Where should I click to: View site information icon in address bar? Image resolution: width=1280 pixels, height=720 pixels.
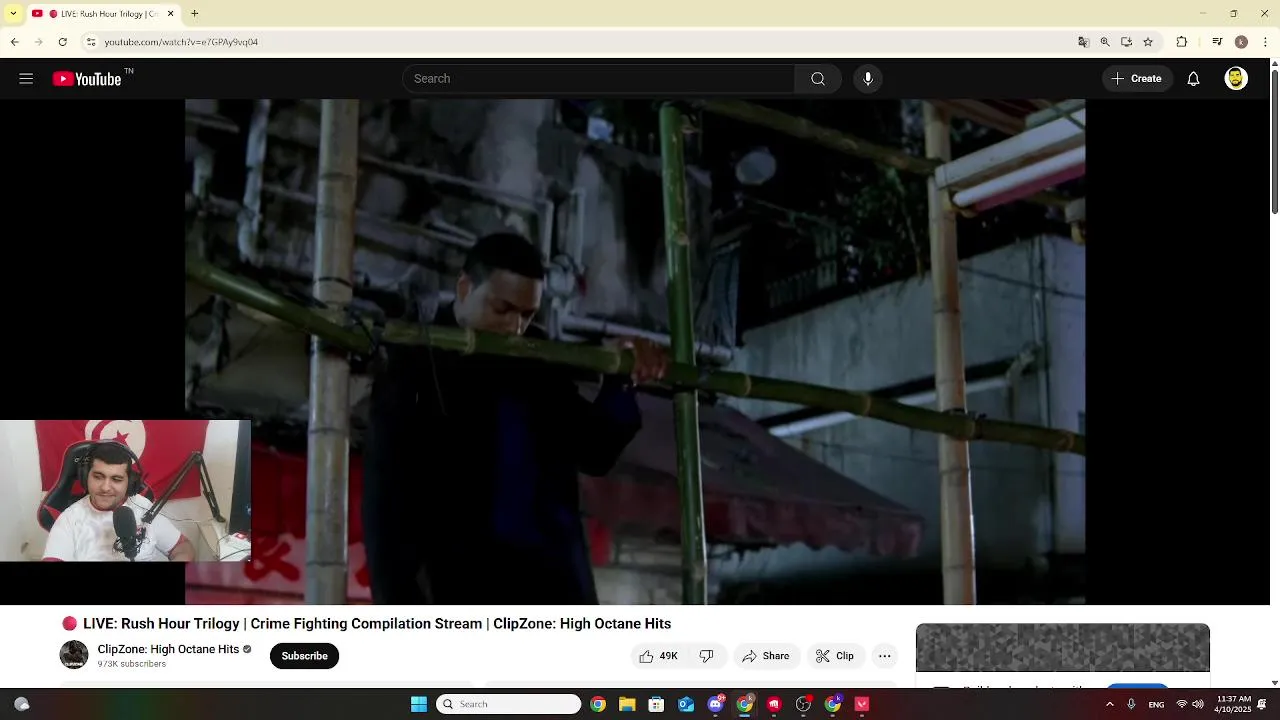[91, 42]
